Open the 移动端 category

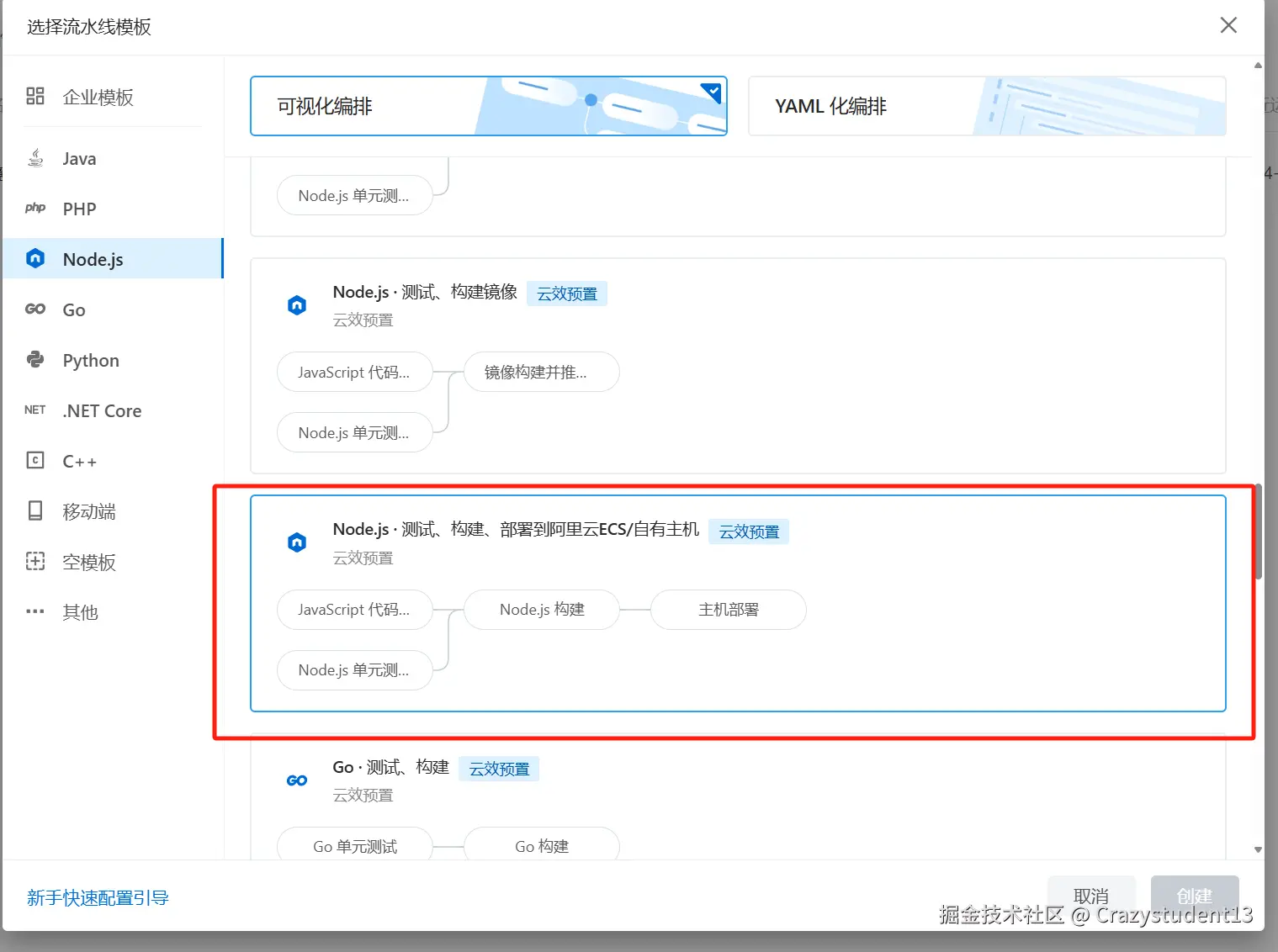coord(112,511)
